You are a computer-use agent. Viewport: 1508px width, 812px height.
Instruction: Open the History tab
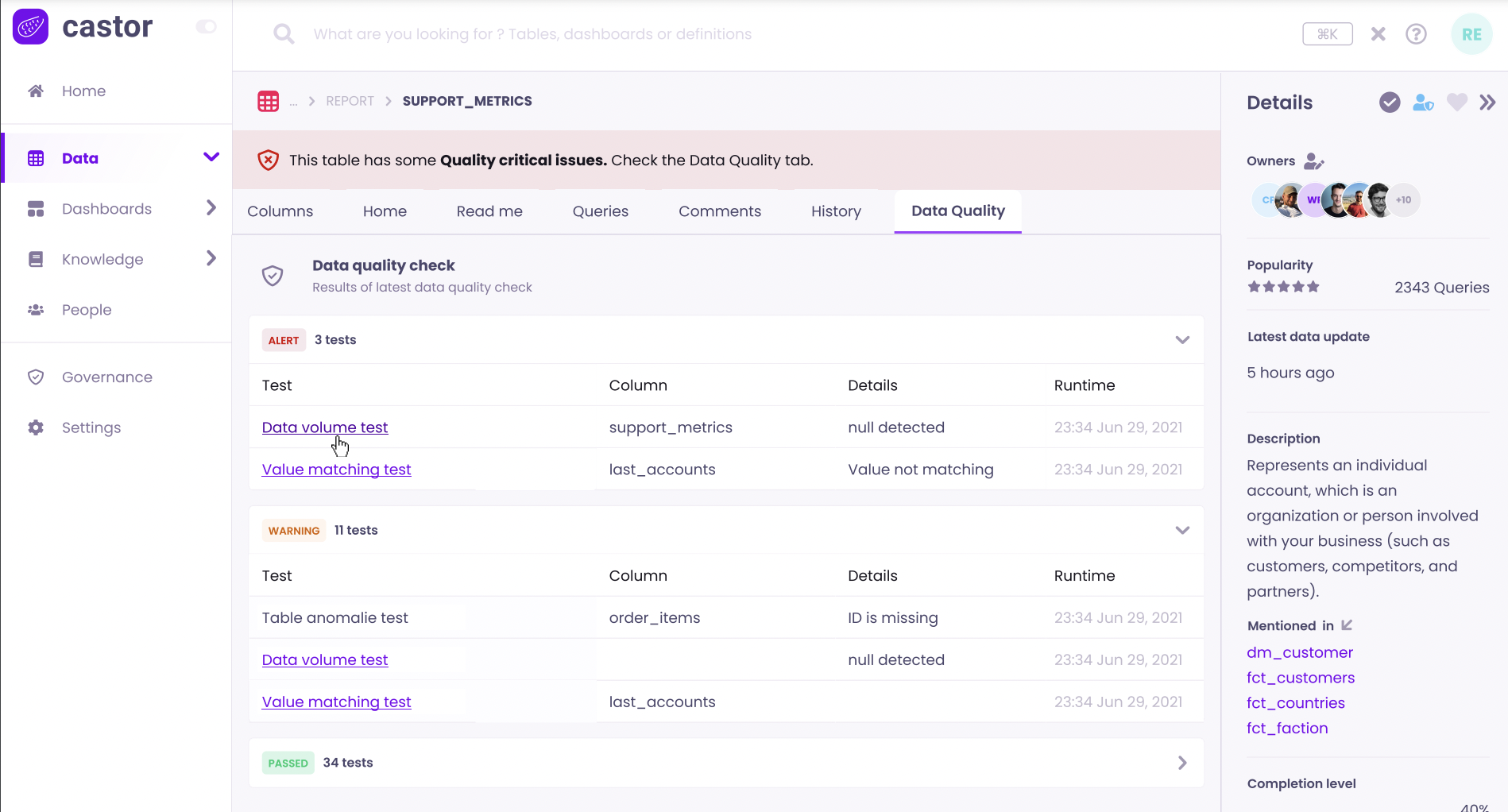[x=836, y=211]
